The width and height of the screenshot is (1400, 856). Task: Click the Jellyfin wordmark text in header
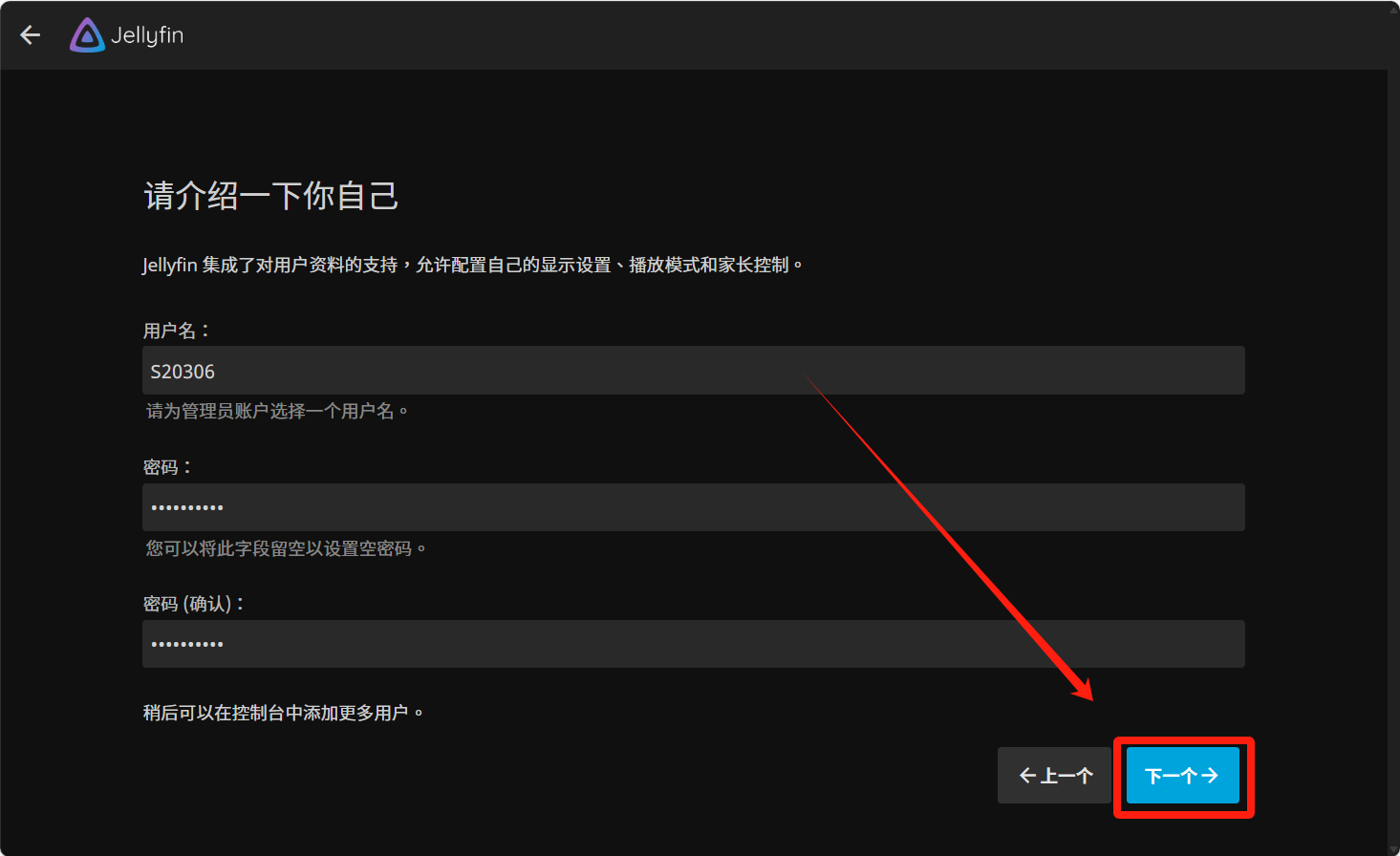coord(147,35)
